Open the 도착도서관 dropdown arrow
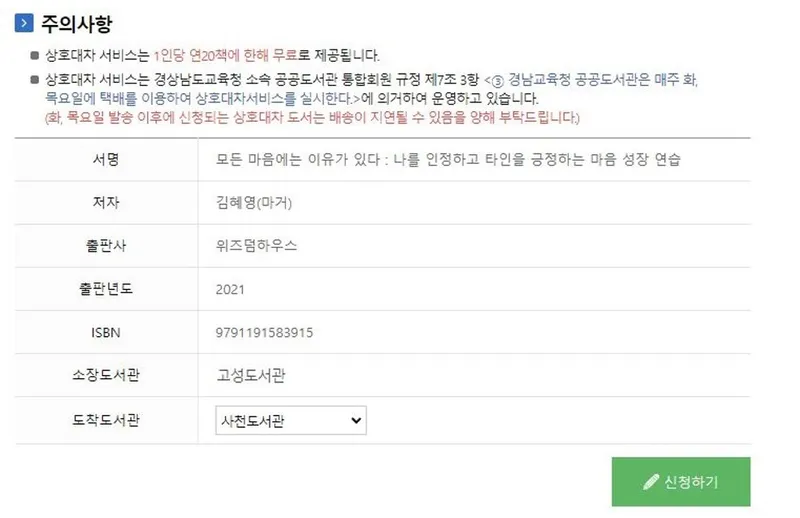The width and height of the screenshot is (800, 518). (356, 421)
